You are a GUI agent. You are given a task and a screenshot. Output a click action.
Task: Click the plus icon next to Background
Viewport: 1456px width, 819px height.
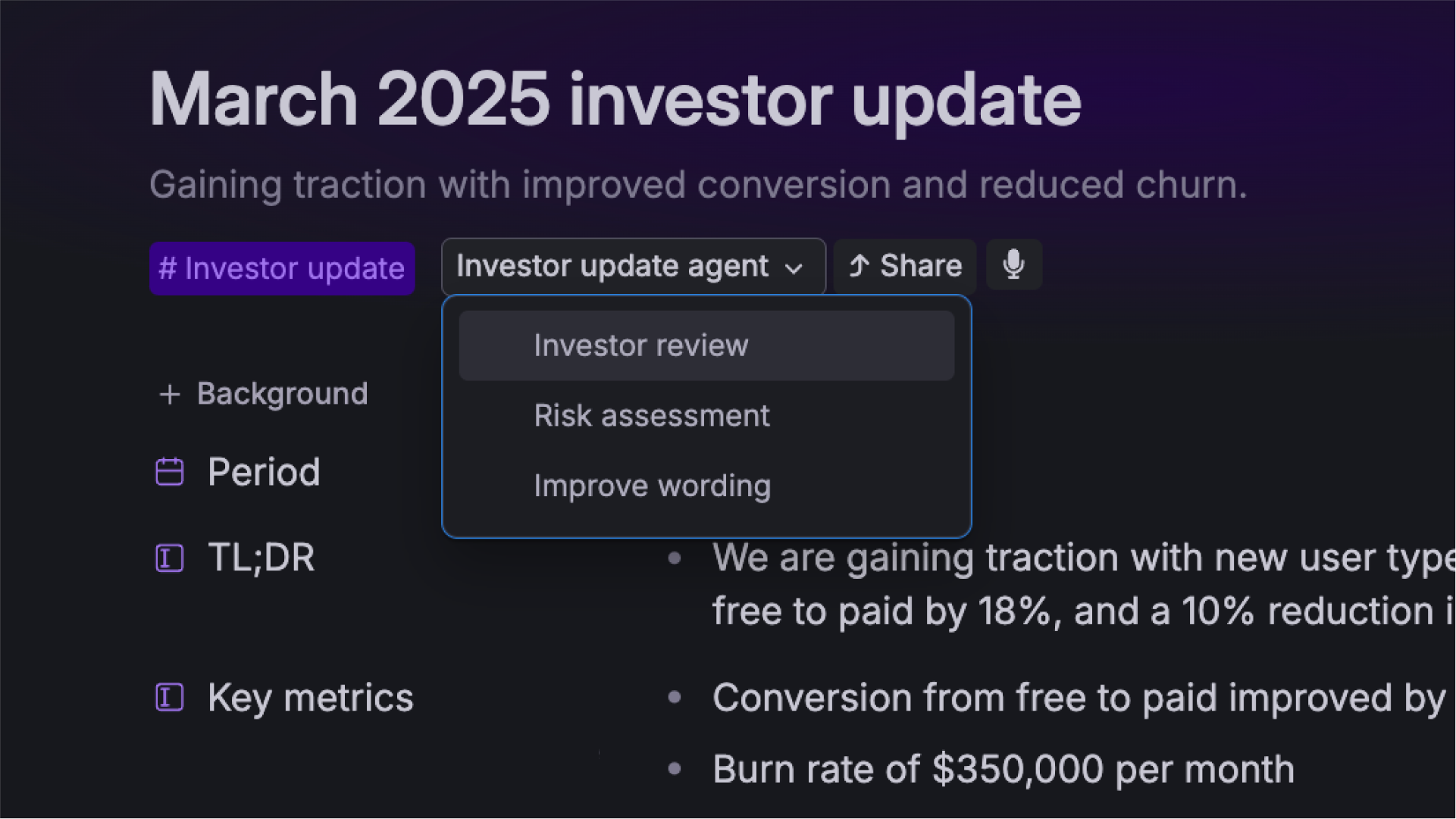(x=170, y=395)
